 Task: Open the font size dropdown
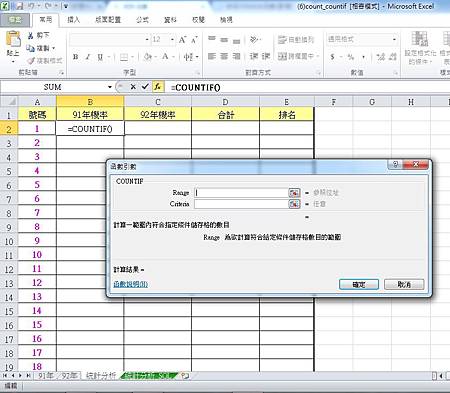pyautogui.click(x=172, y=40)
